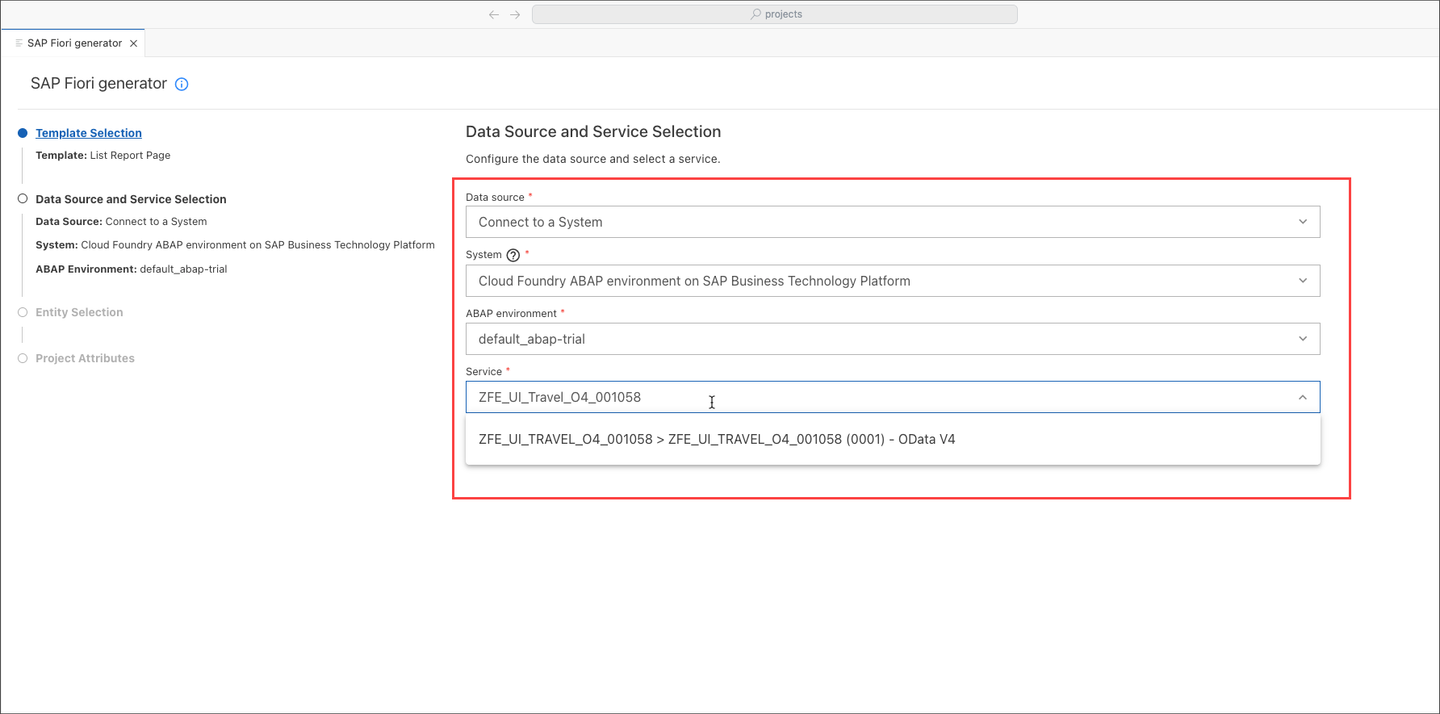Click the Data Source step circle marker

(22, 199)
